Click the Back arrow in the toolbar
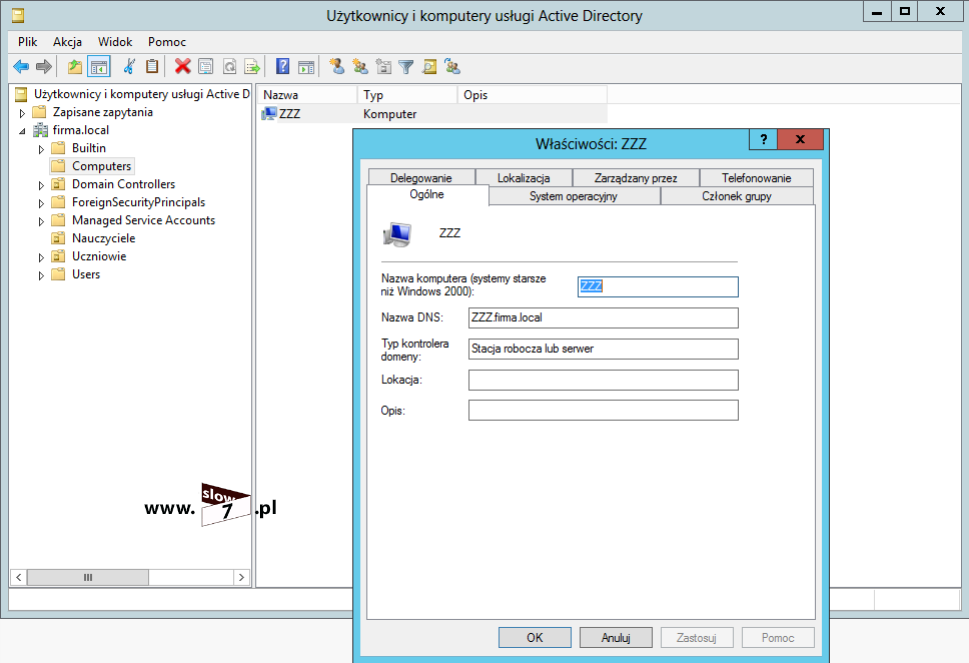The image size is (969, 663). click(x=21, y=67)
